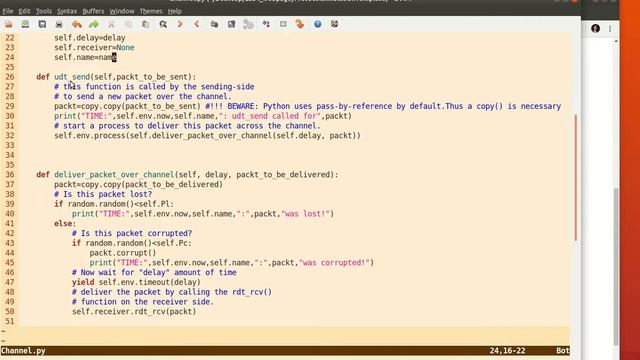This screenshot has width=640, height=360.
Task: Click the Paste clipboard toolbar icon
Action: click(x=145, y=24)
